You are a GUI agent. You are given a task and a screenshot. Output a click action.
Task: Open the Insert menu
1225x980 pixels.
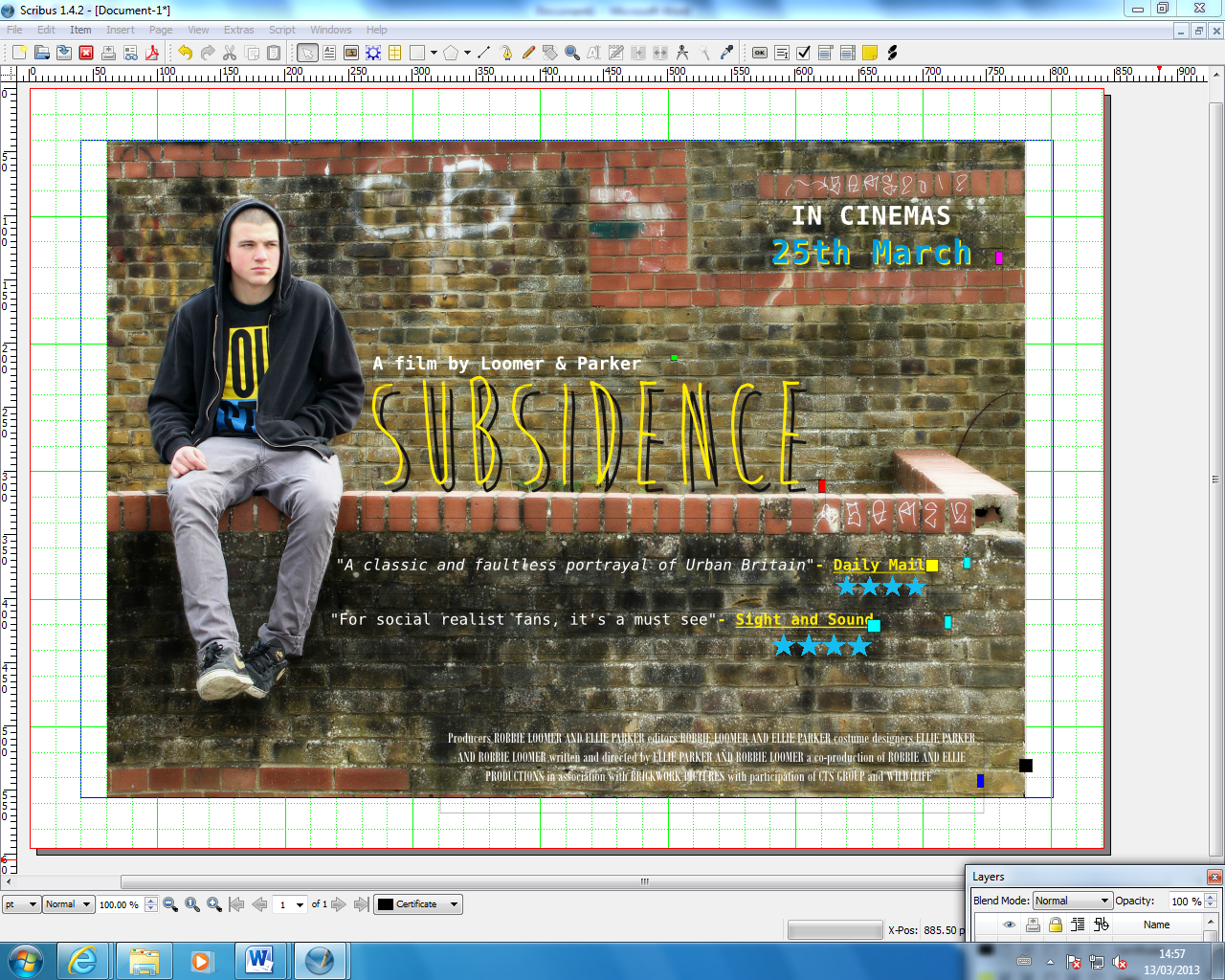121,30
